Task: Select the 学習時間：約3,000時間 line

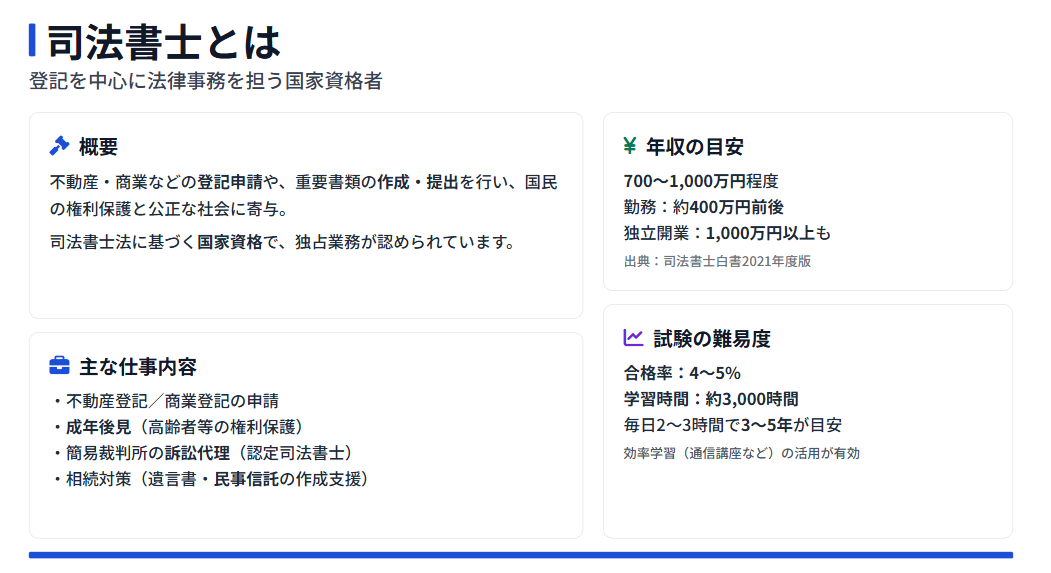Action: coord(711,399)
